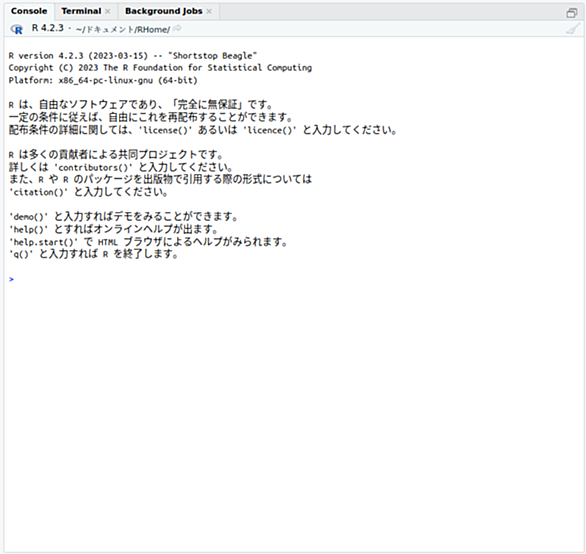This screenshot has width=586, height=554.
Task: Click the line starting with 'help.start()'
Action: 148,241
